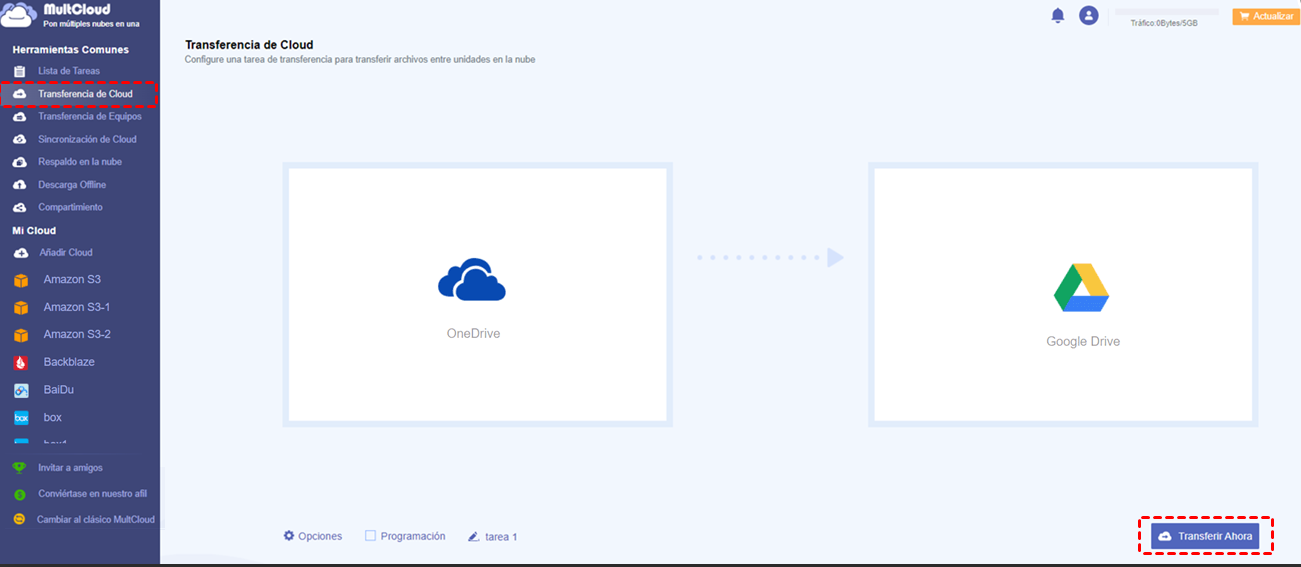The image size is (1301, 567).
Task: Click BaiDu cloud drive icon
Action: point(21,390)
